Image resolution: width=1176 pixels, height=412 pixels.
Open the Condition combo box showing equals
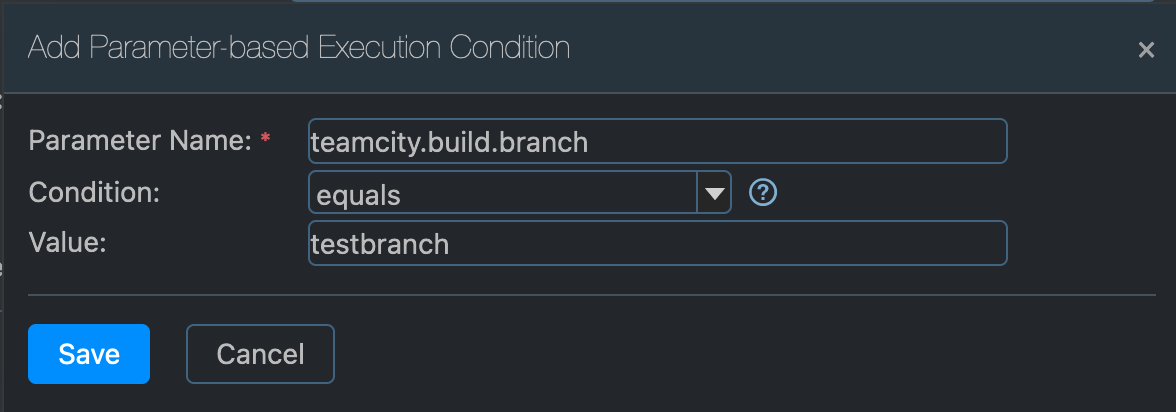(x=502, y=193)
